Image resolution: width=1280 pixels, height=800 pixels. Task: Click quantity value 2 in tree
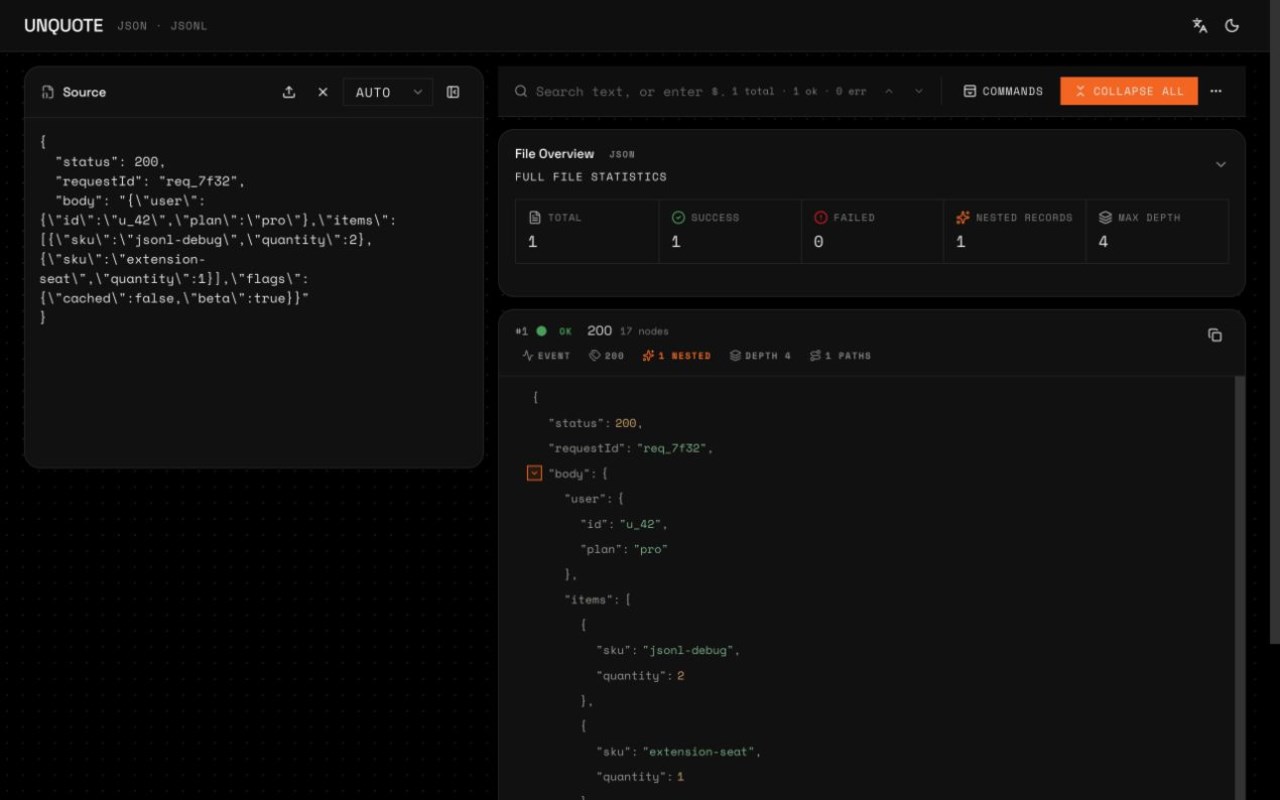click(x=680, y=676)
